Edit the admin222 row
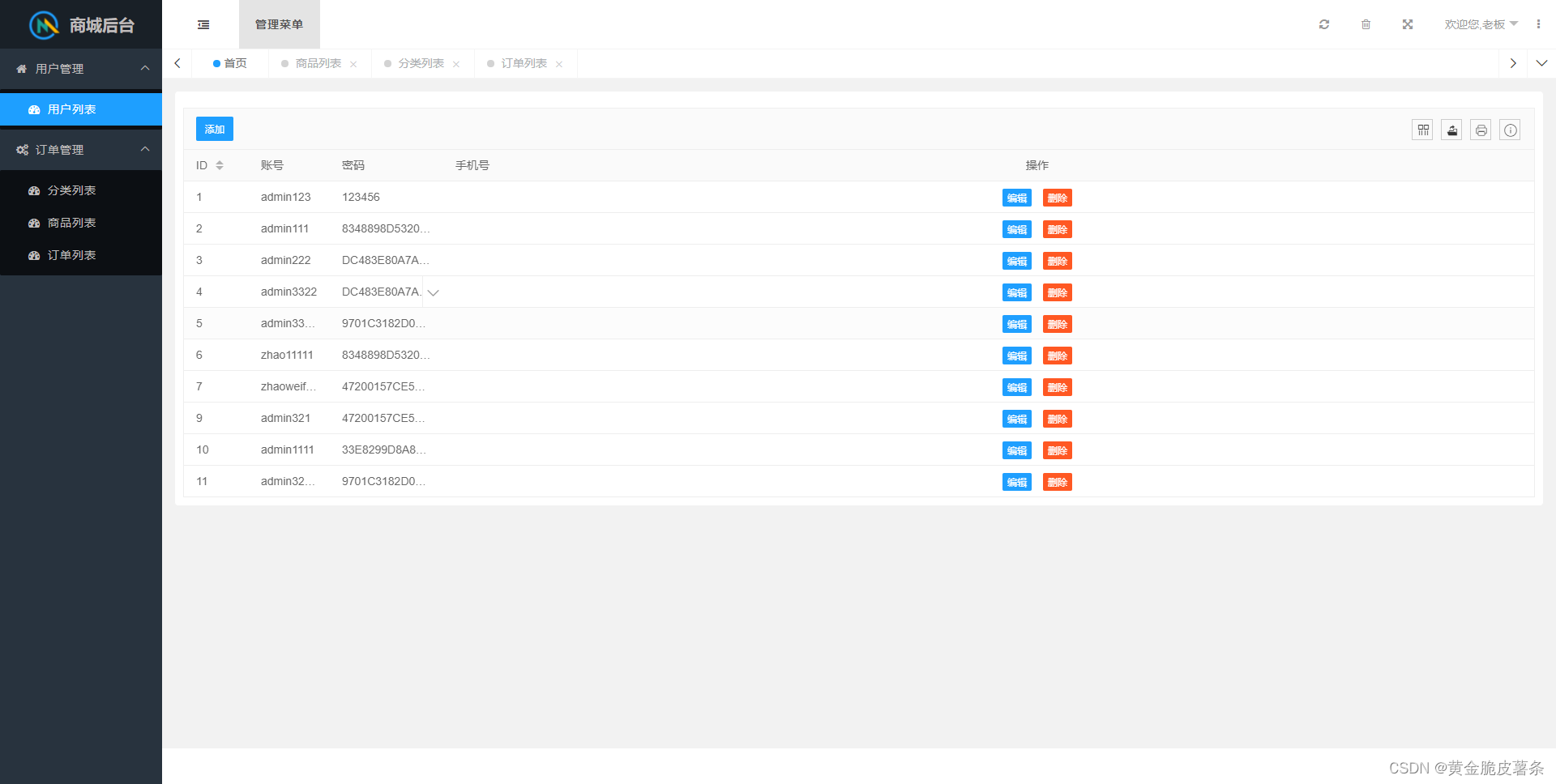1556x784 pixels. [1017, 261]
